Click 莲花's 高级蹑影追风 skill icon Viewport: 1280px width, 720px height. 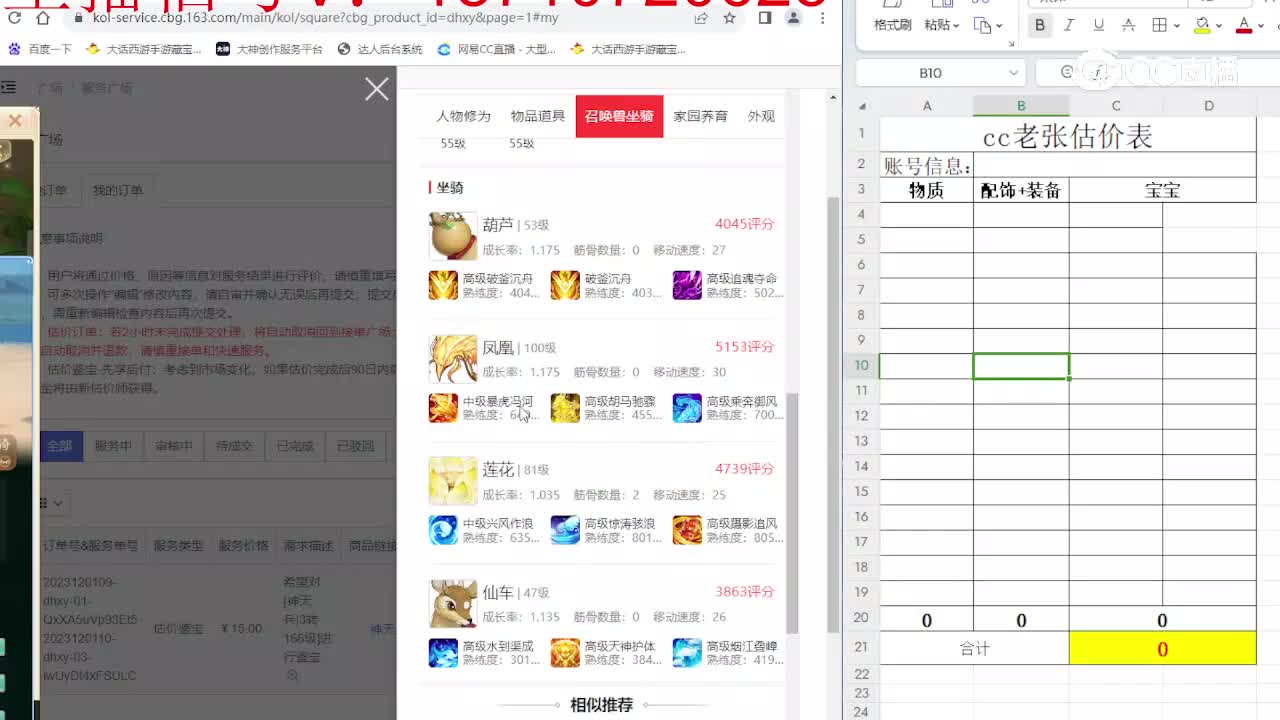[x=687, y=530]
